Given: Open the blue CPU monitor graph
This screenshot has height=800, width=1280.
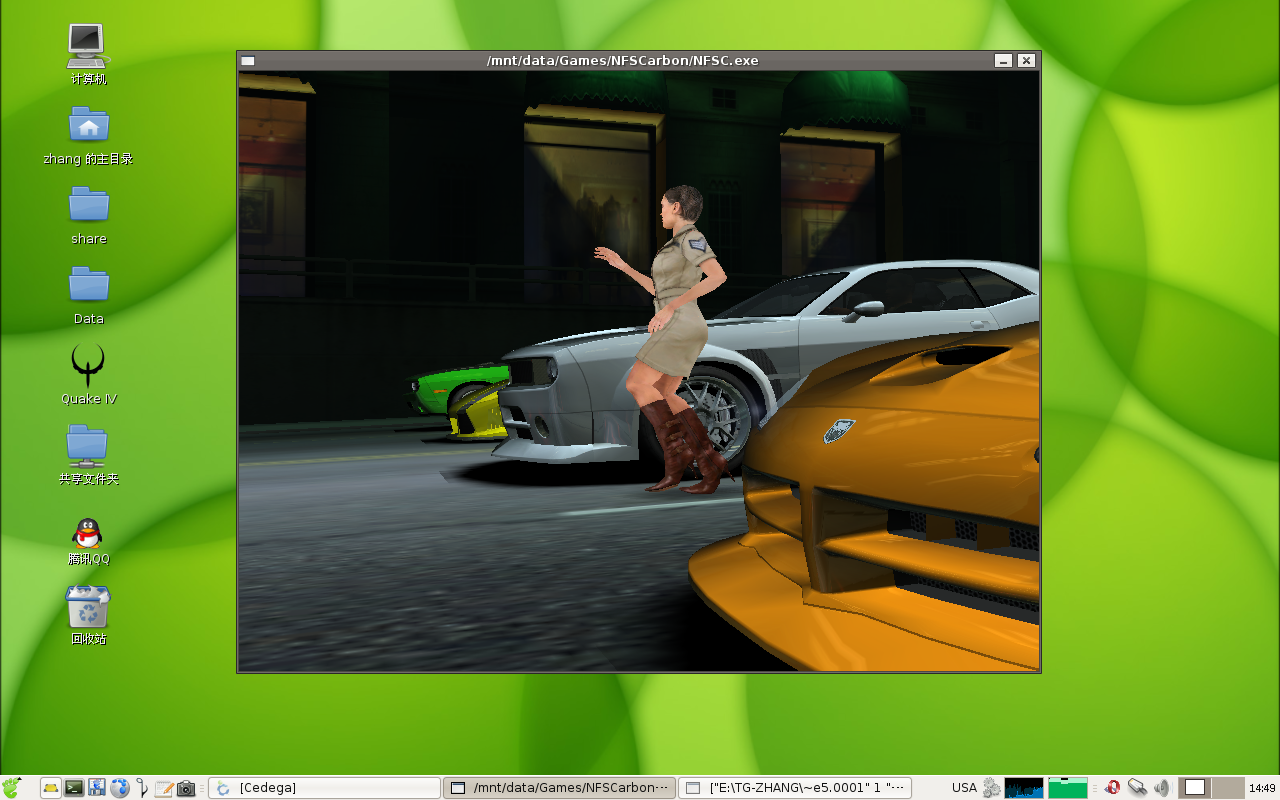Looking at the screenshot, I should pos(1024,788).
